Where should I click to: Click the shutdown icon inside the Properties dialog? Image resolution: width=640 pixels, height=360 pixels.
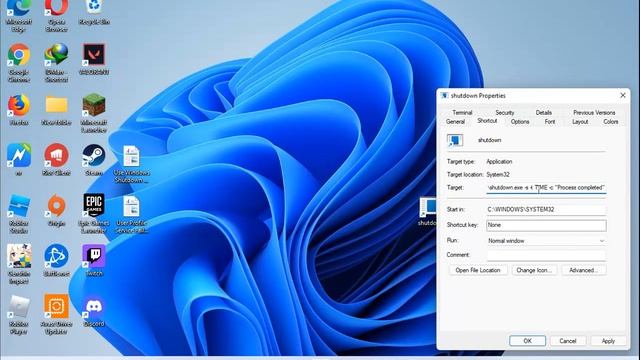(455, 140)
